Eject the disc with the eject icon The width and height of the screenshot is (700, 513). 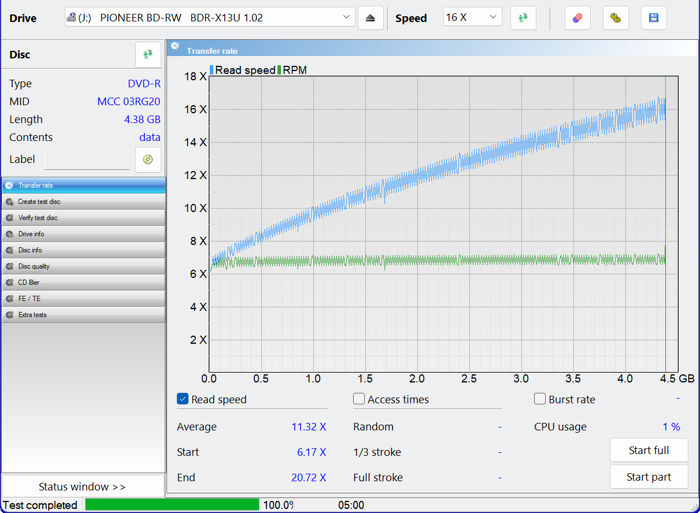click(x=371, y=18)
